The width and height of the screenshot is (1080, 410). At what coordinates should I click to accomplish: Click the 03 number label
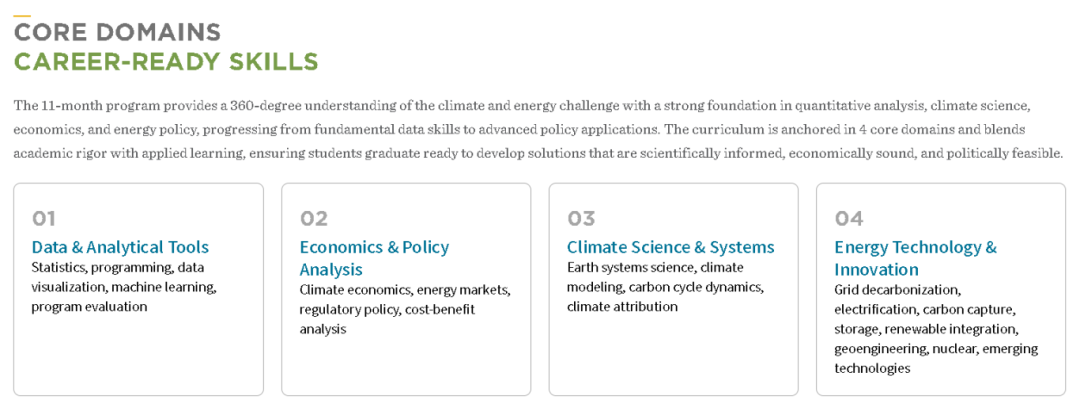pyautogui.click(x=581, y=218)
